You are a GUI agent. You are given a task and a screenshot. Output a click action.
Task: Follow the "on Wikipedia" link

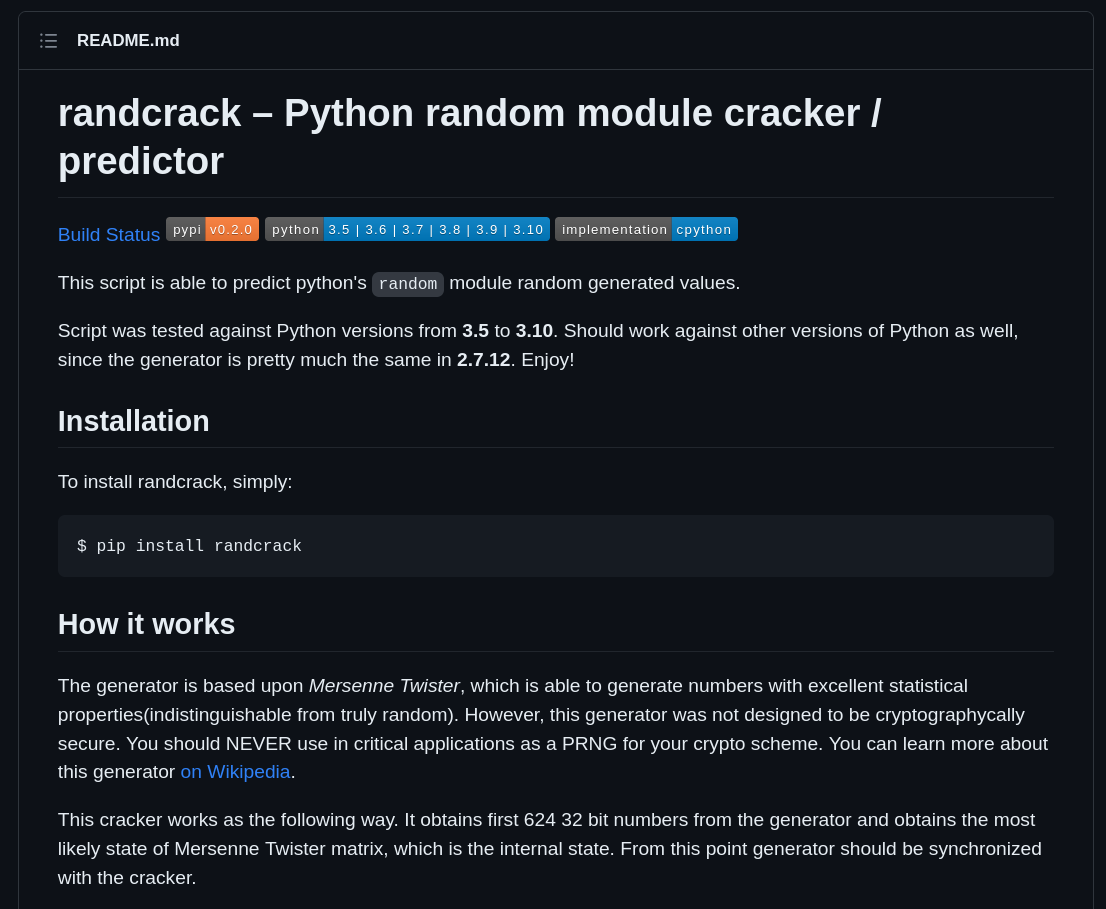pos(235,772)
